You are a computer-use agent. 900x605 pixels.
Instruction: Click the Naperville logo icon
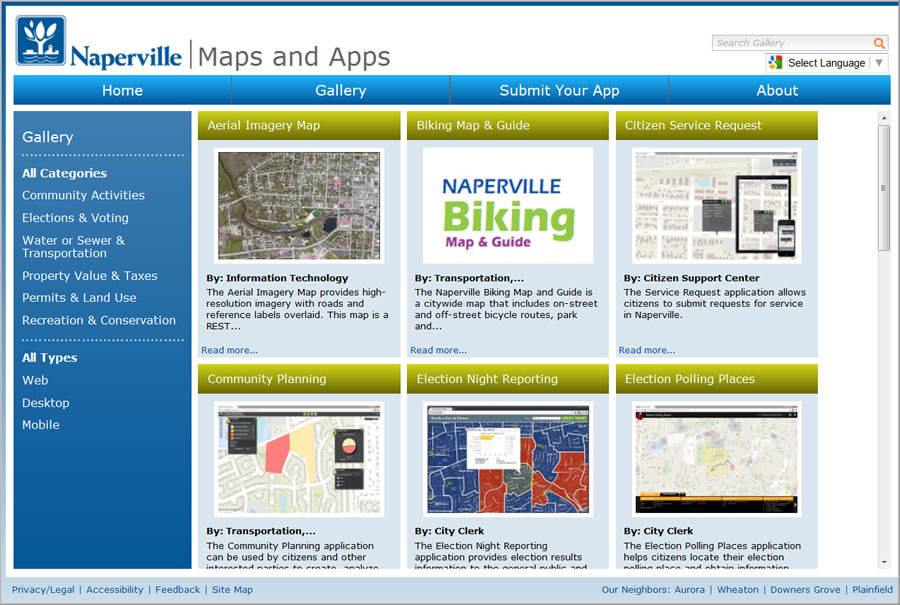click(41, 40)
